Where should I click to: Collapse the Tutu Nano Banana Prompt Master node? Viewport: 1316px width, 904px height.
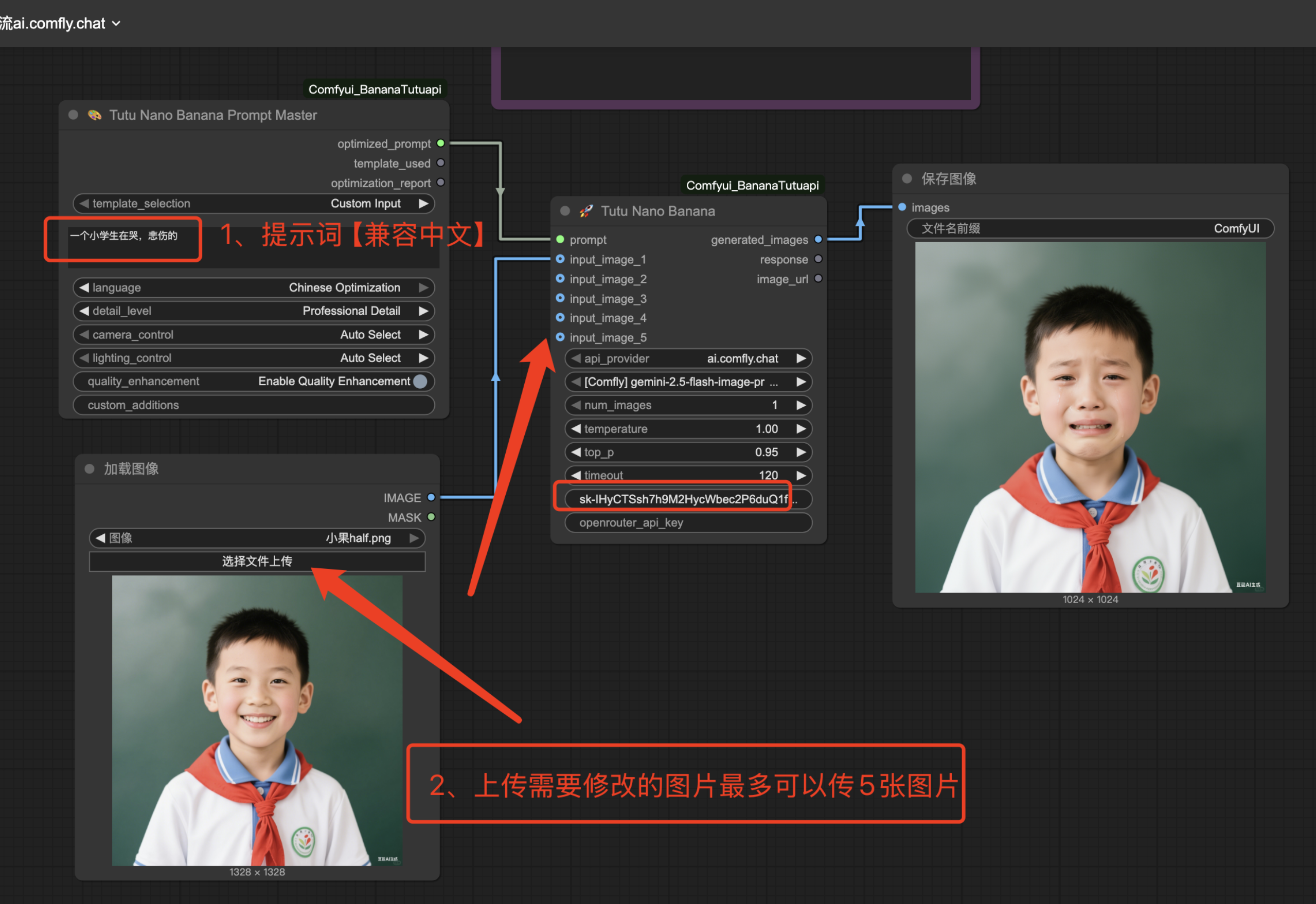coord(73,115)
